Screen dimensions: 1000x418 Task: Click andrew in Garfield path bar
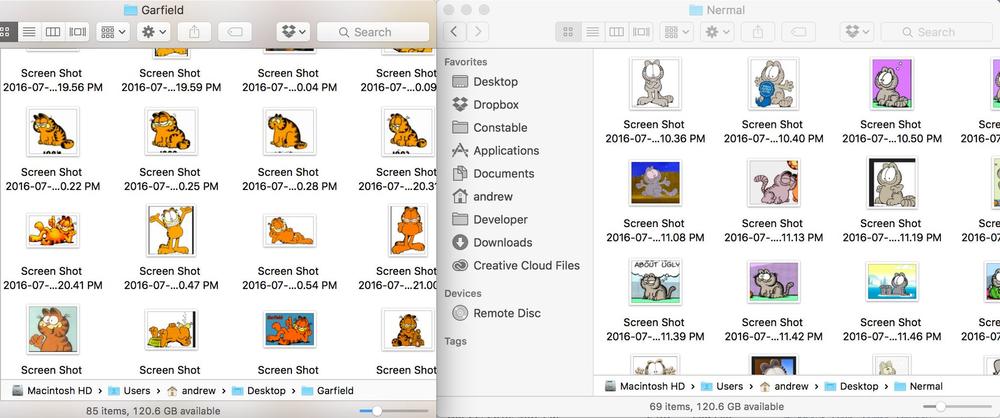point(191,391)
